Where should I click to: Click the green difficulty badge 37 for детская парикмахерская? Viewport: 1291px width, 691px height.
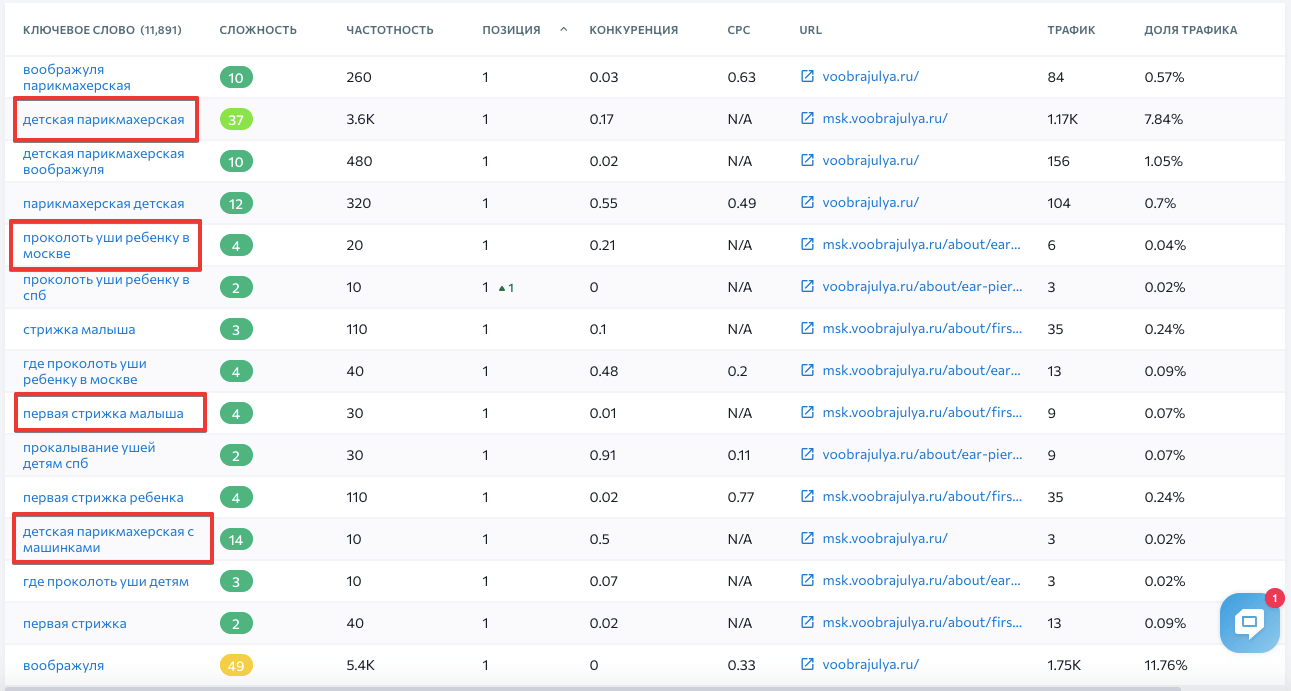point(236,119)
